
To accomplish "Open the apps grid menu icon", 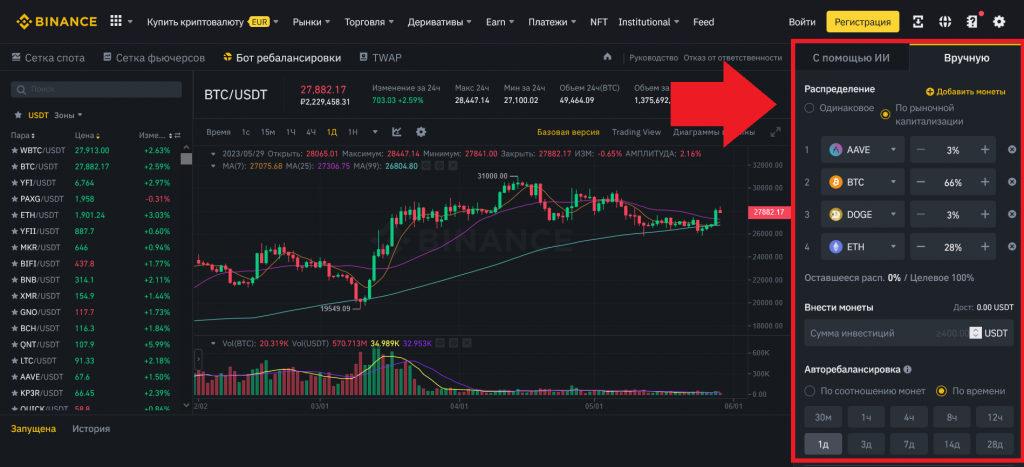I will [x=116, y=22].
